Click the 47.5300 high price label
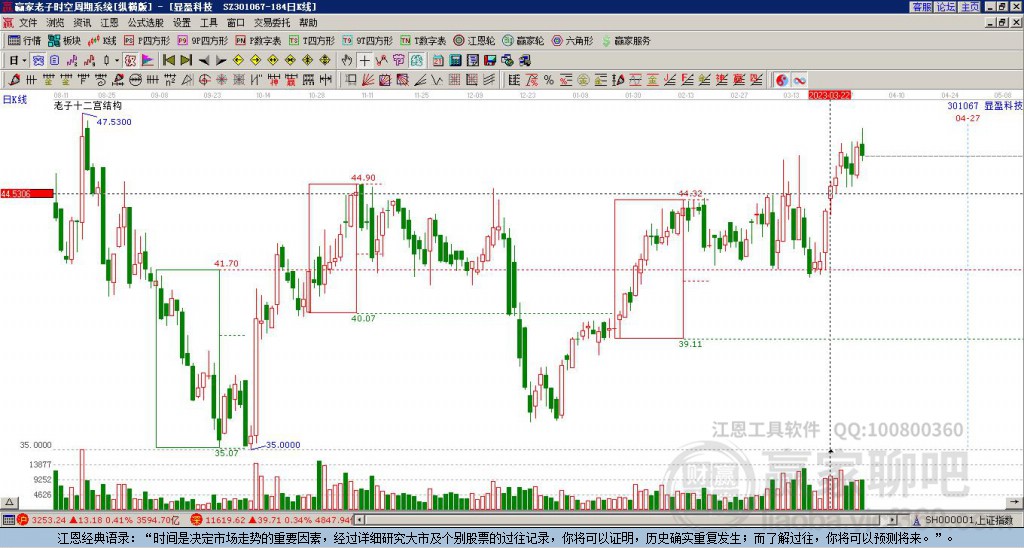The width and height of the screenshot is (1024, 548). 114,122
